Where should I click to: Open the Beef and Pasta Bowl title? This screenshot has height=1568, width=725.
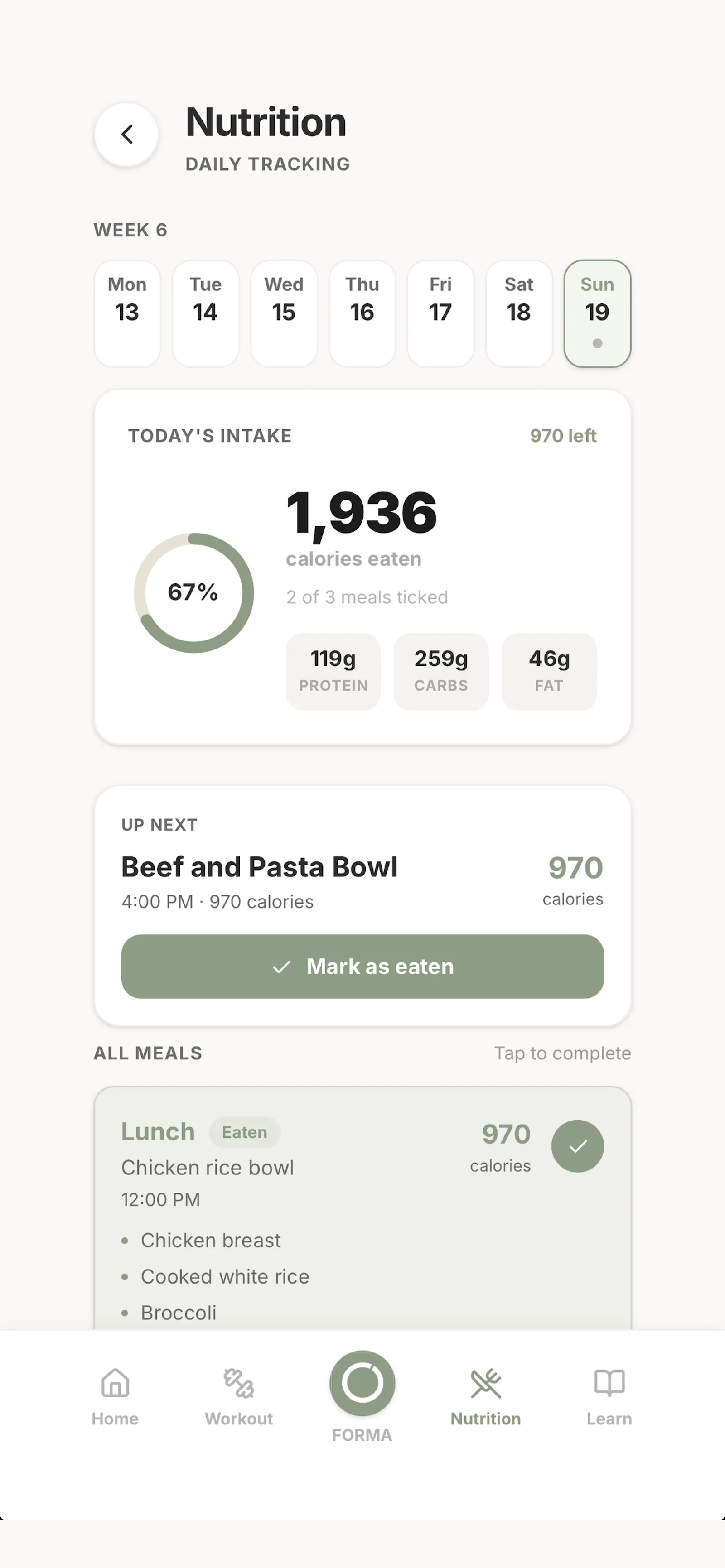[x=259, y=867]
